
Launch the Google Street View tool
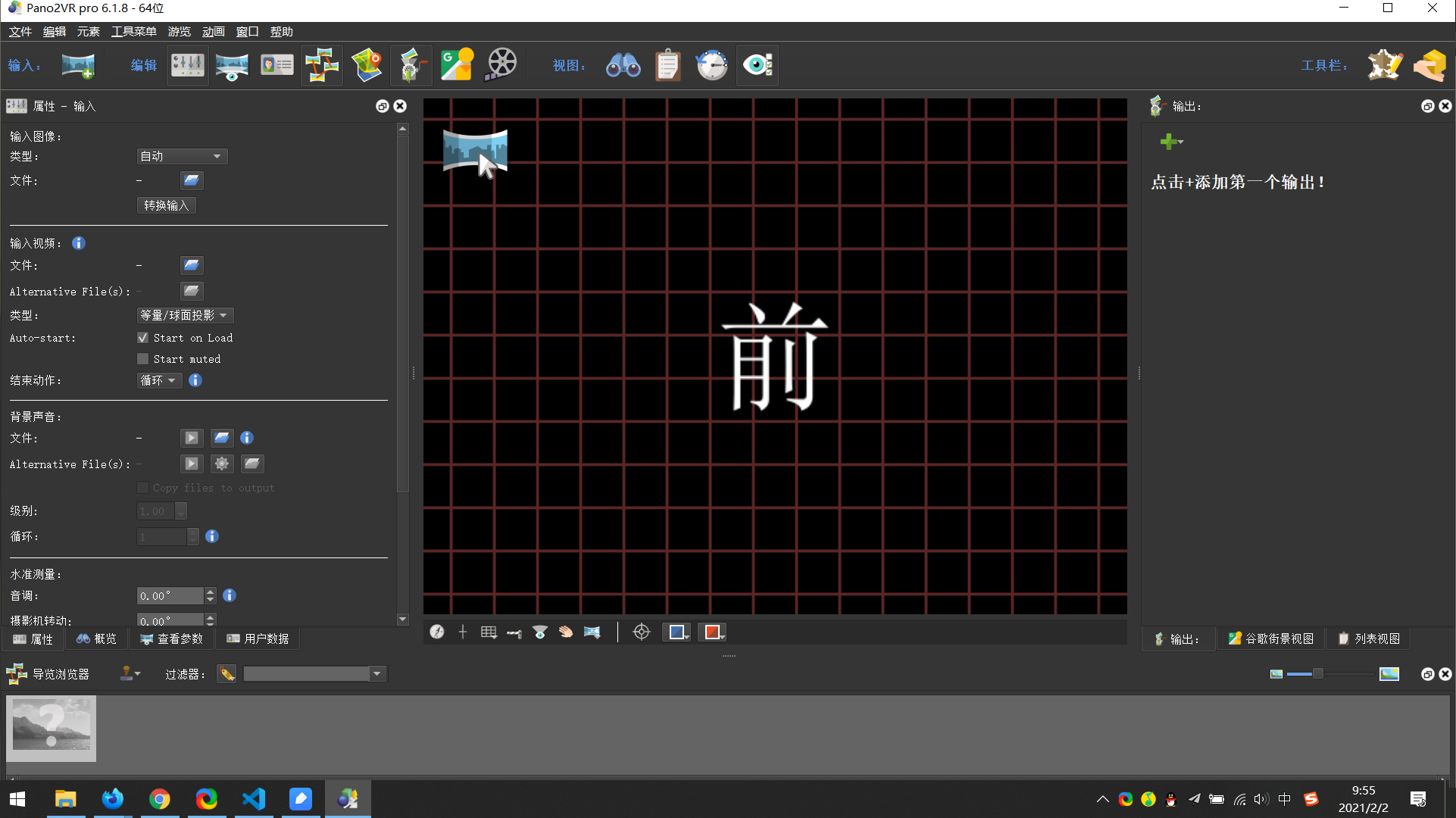pos(457,65)
